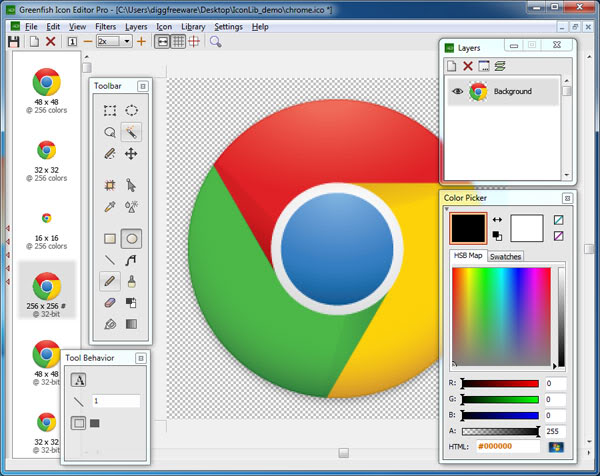Select the Magic Wand tool

(131, 132)
